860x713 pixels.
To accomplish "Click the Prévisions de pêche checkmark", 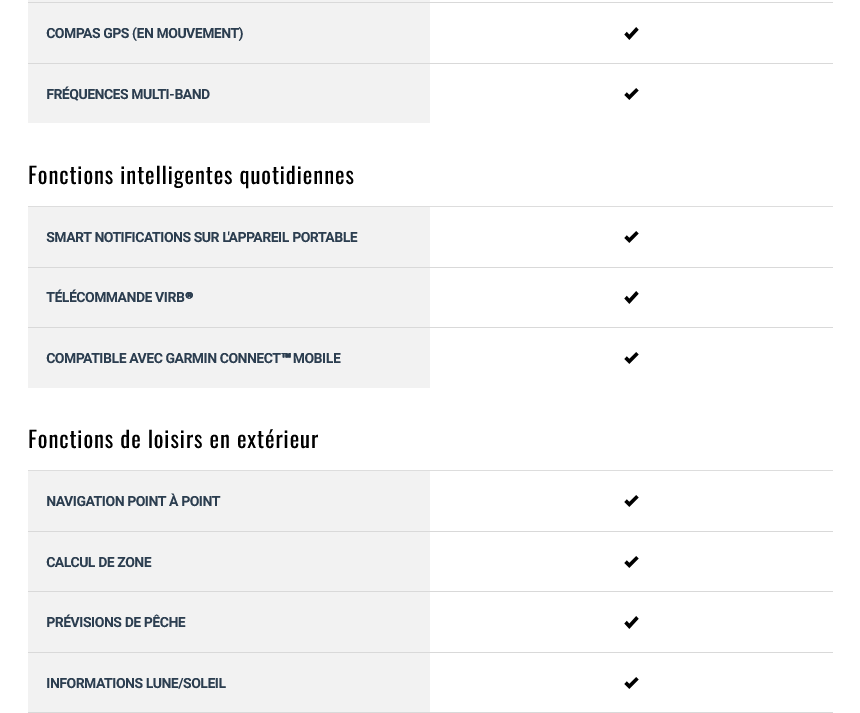I will tap(631, 622).
